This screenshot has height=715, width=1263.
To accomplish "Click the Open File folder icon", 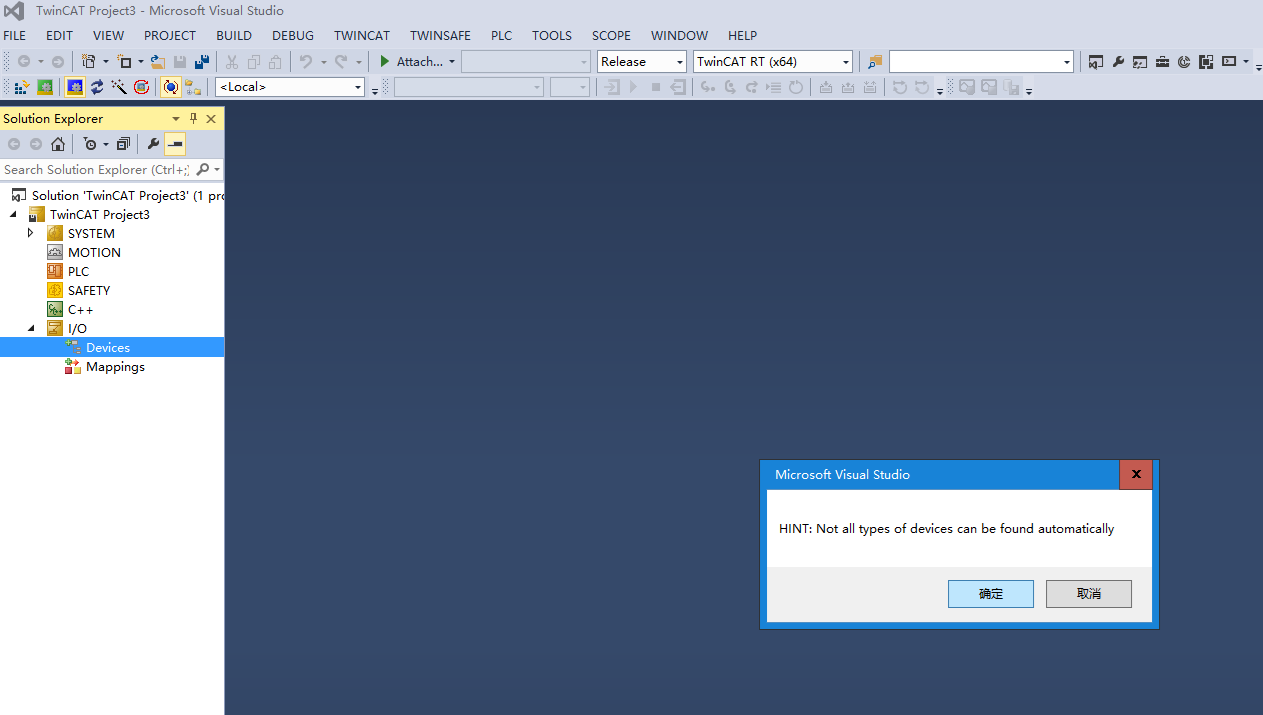I will click(158, 62).
